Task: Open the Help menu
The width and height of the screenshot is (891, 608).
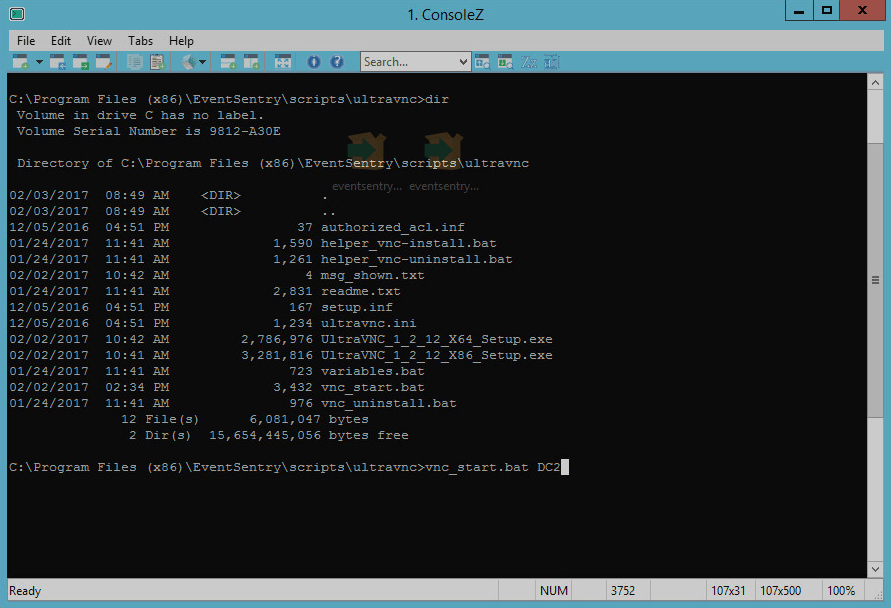Action: click(x=181, y=41)
